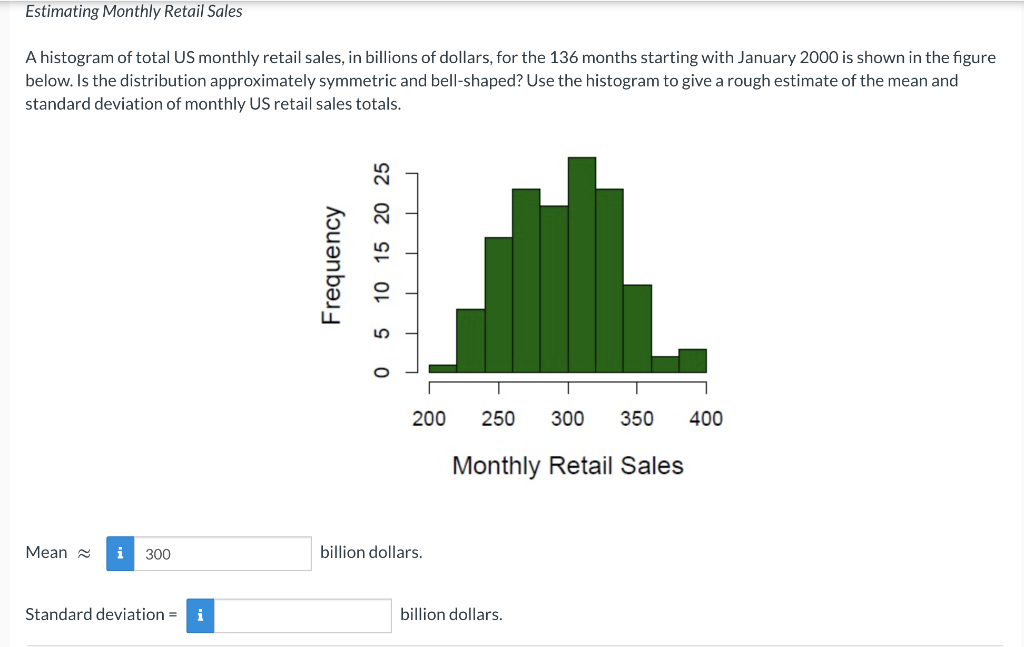Click the info icon beside Standard deviation
This screenshot has width=1024, height=647.
coord(199,615)
